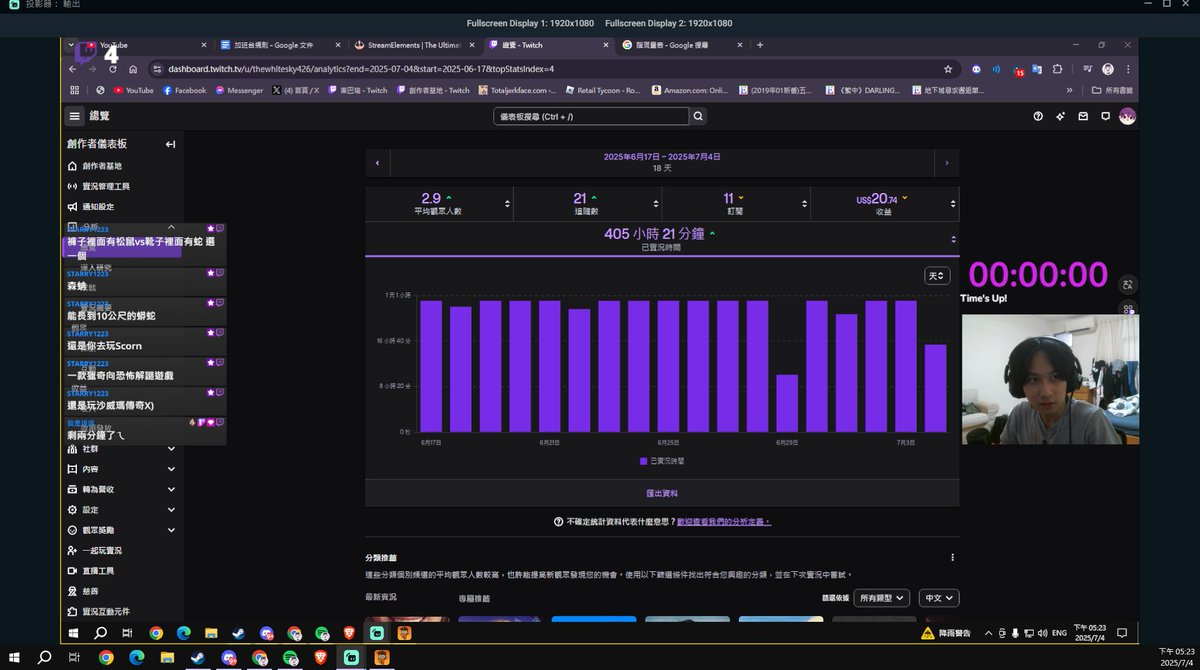The height and width of the screenshot is (670, 1200).
Task: Switch to the YouTube browser tab
Action: coord(140,45)
